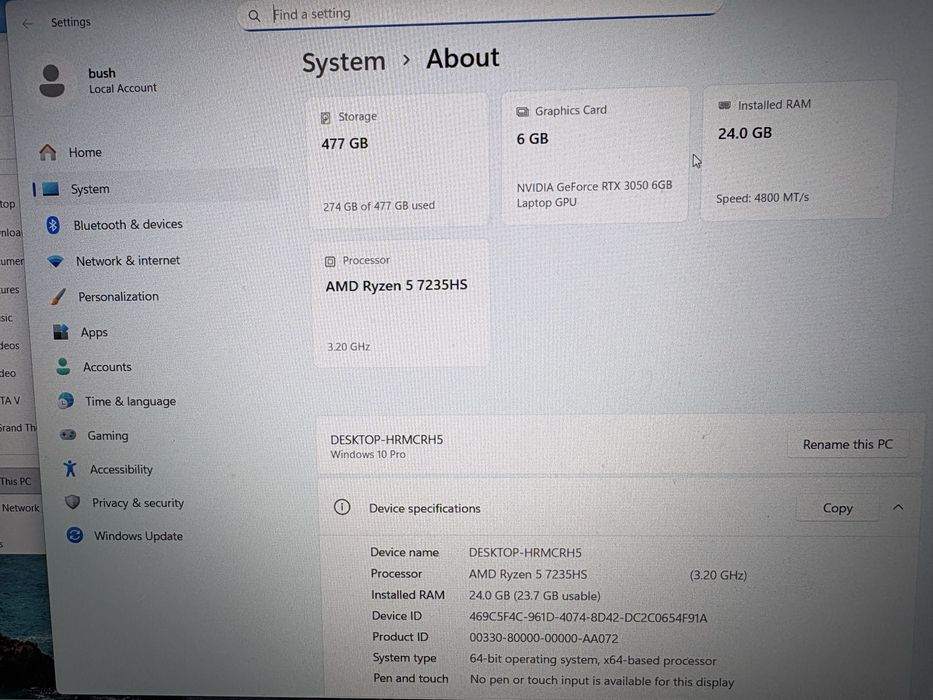Click the Device specifications info icon
The height and width of the screenshot is (700, 933).
click(x=342, y=507)
